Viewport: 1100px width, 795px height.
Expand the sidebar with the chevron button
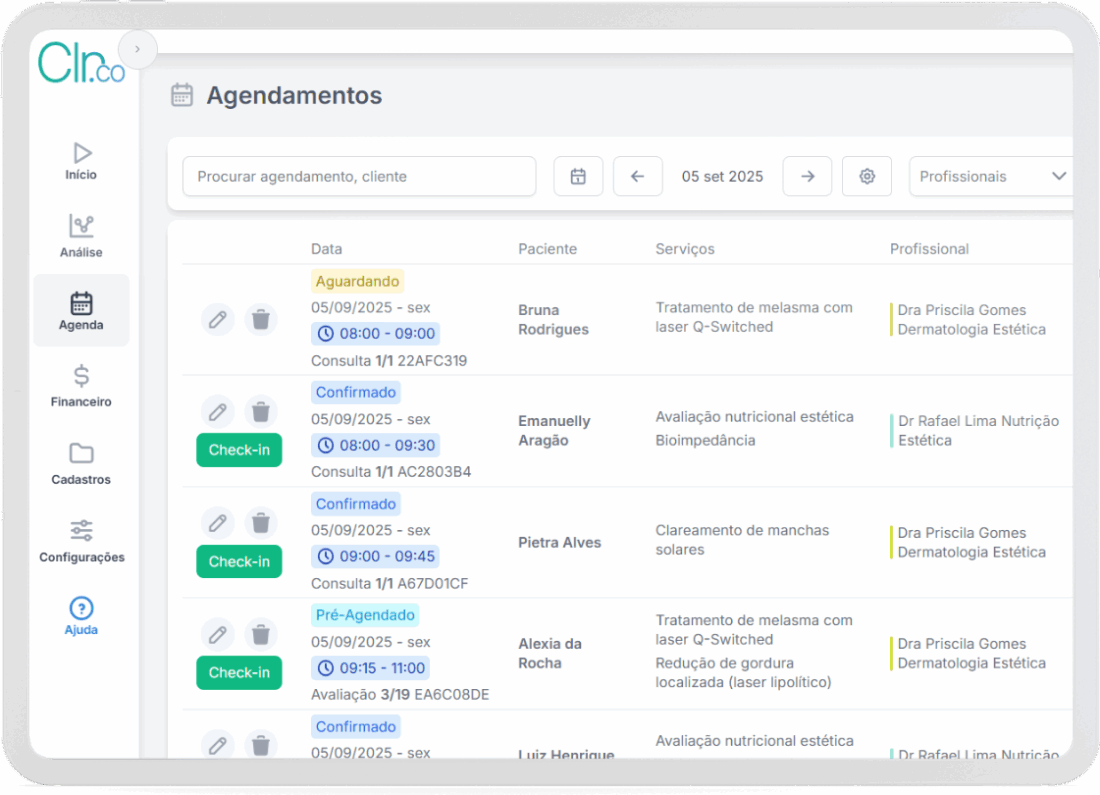tap(137, 49)
